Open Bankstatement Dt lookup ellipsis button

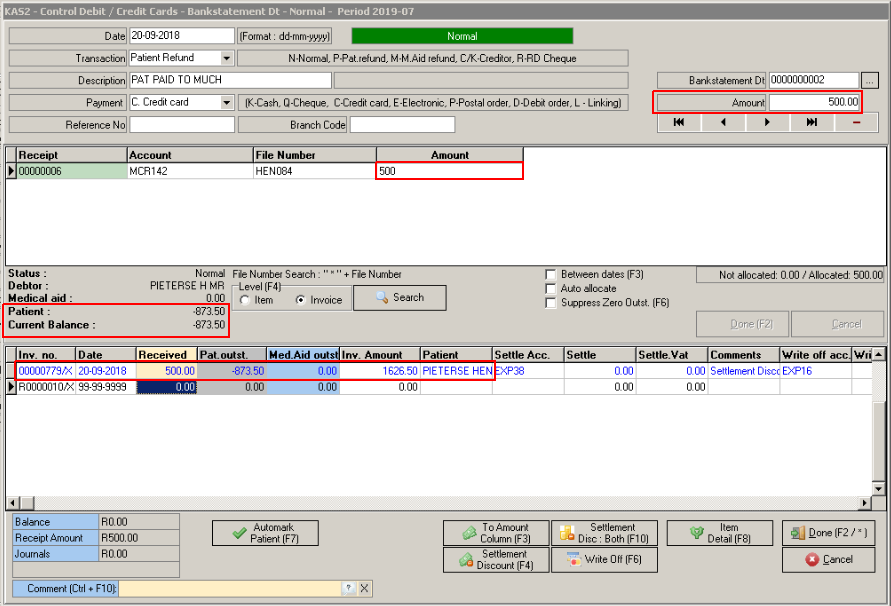pyautogui.click(x=870, y=80)
